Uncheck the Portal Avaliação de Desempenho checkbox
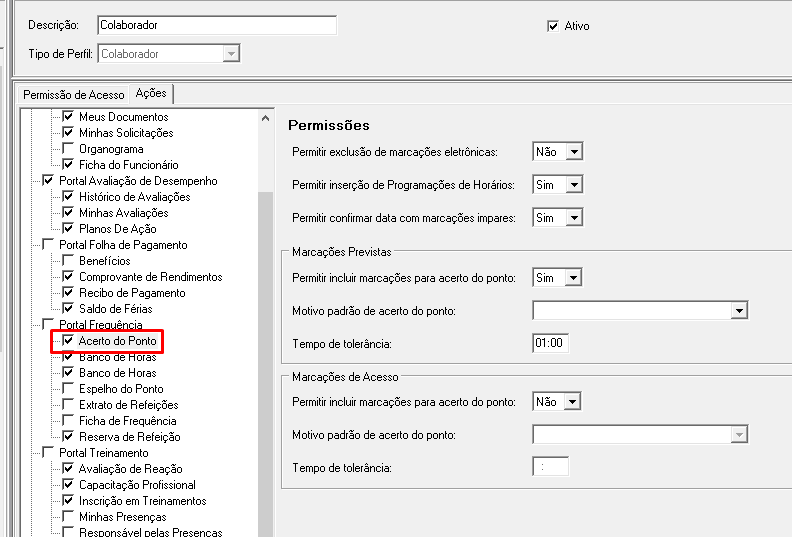The width and height of the screenshot is (792, 537). (x=49, y=181)
